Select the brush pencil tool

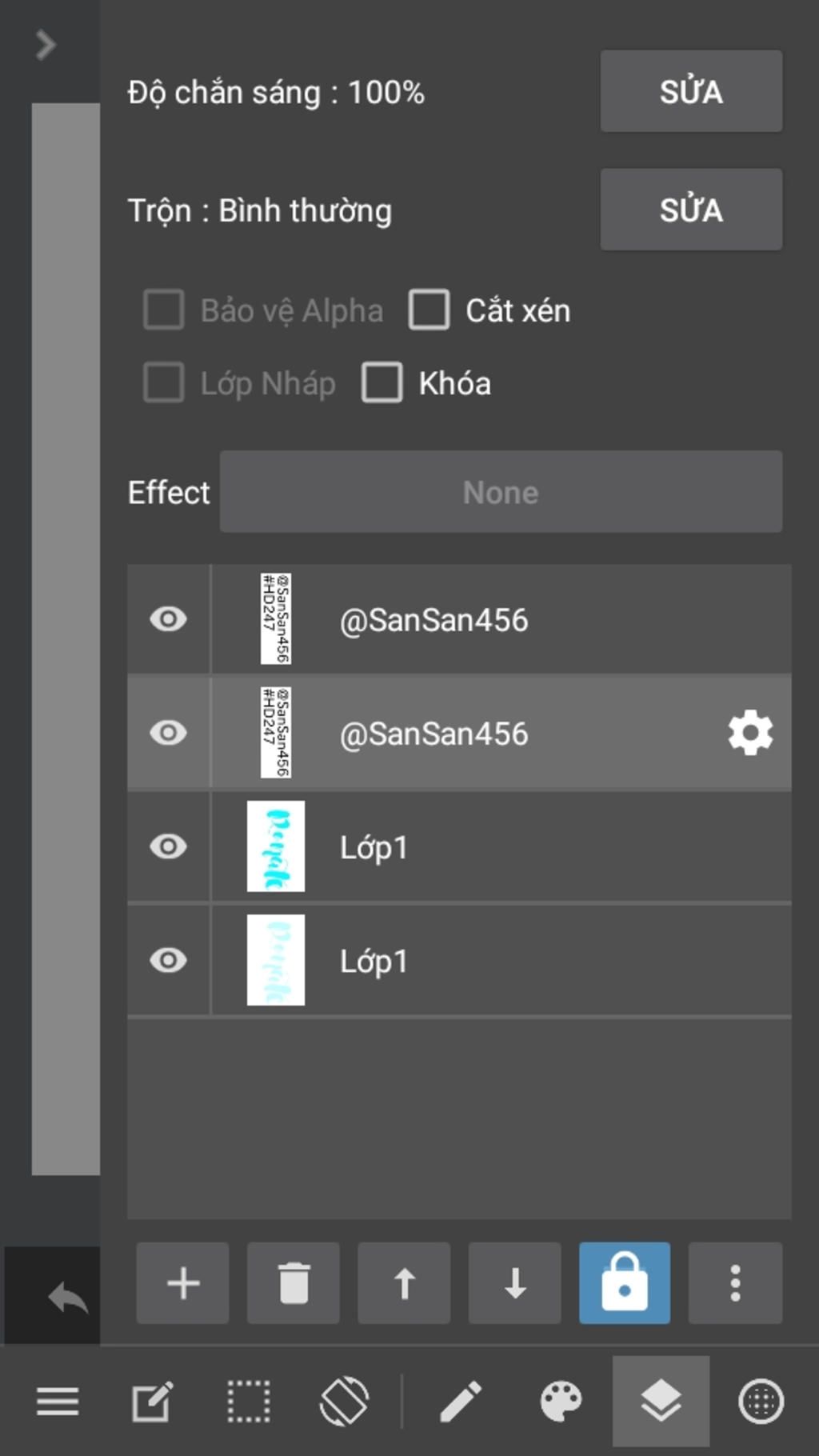pyautogui.click(x=461, y=1402)
